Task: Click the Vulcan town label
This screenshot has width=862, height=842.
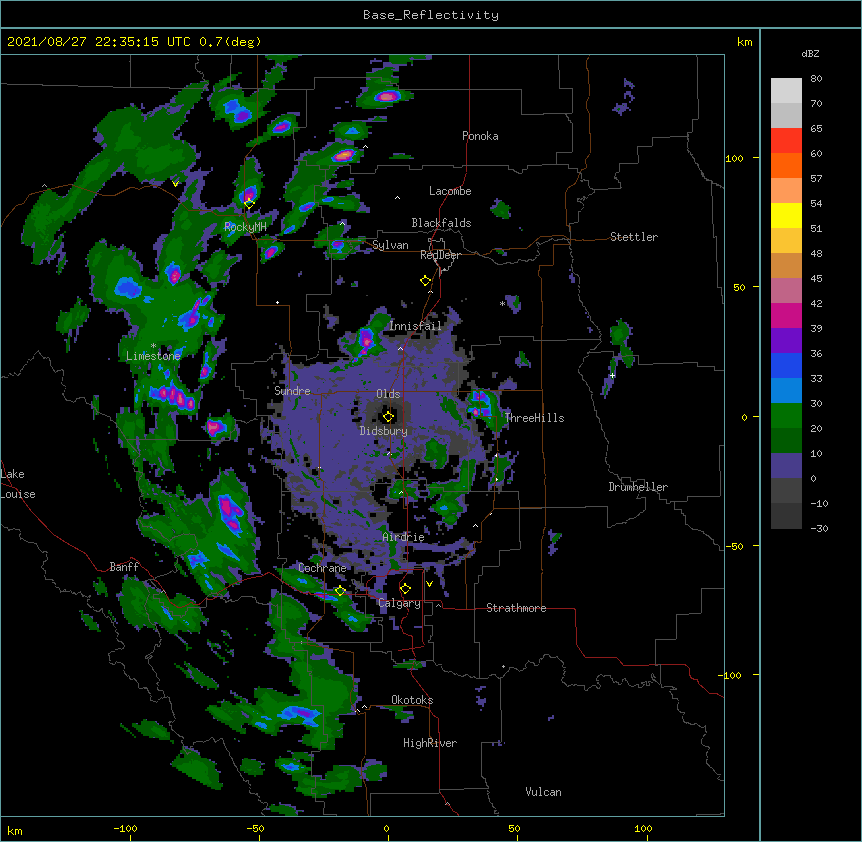Action: point(543,792)
